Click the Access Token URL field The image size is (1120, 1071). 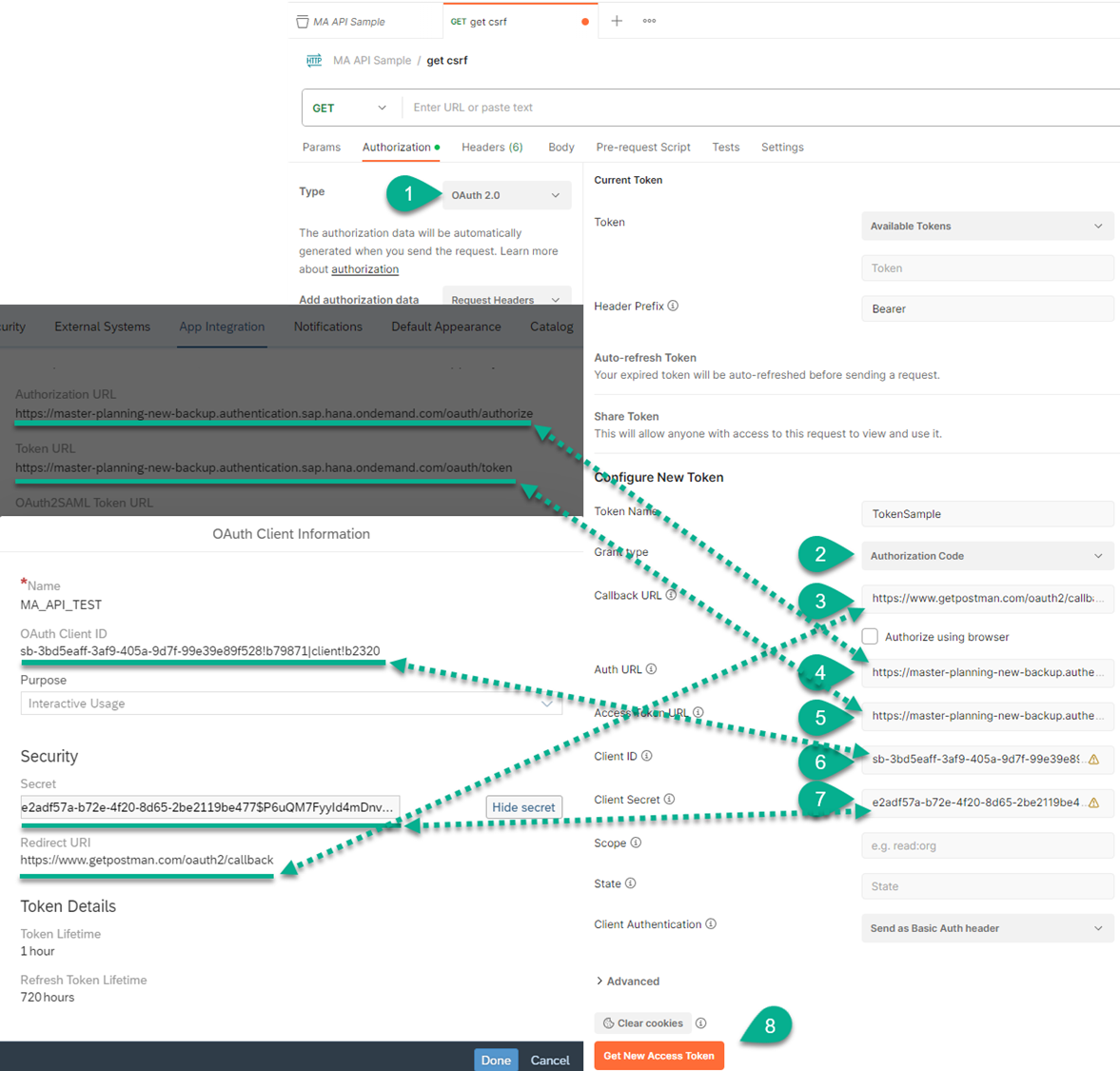(x=987, y=716)
